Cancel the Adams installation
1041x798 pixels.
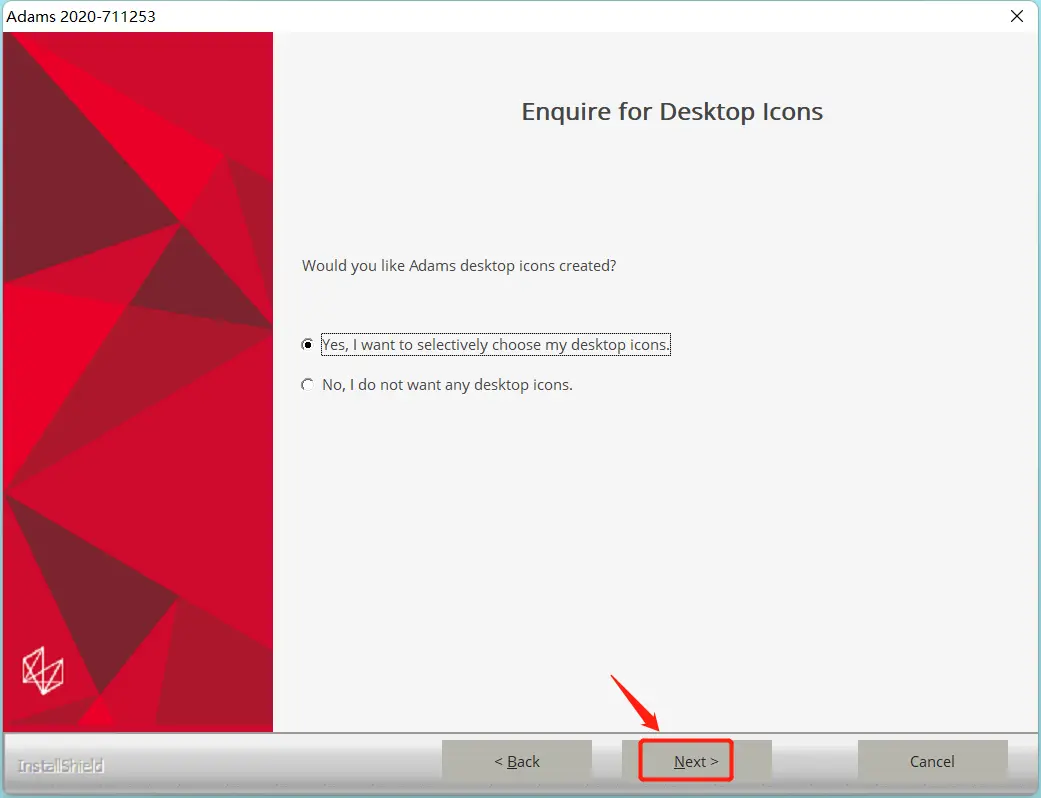tap(932, 761)
